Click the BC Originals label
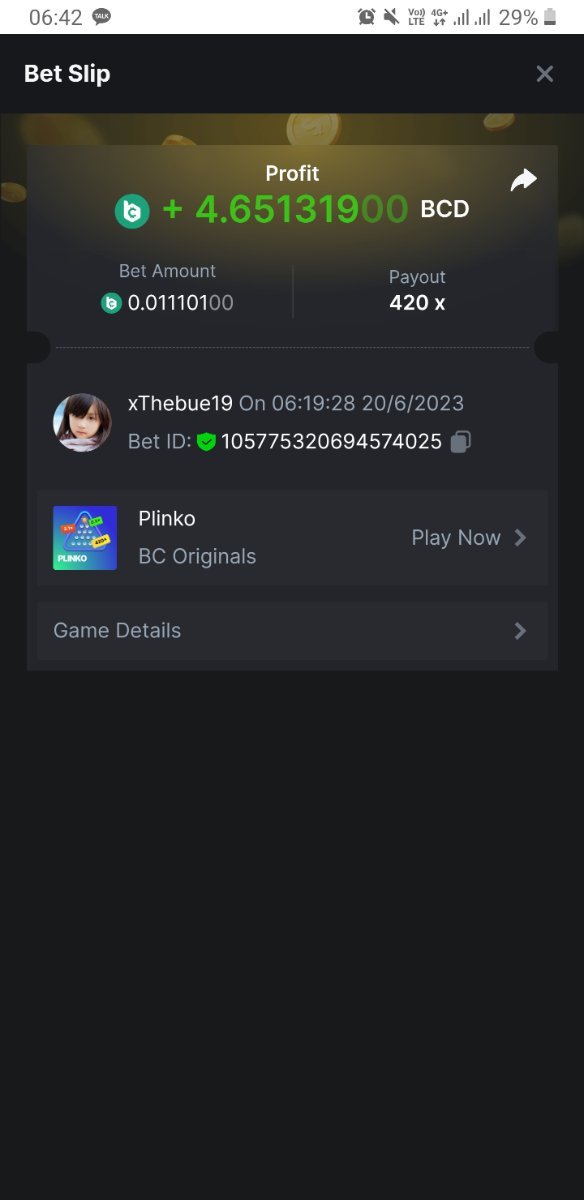 [x=197, y=557]
